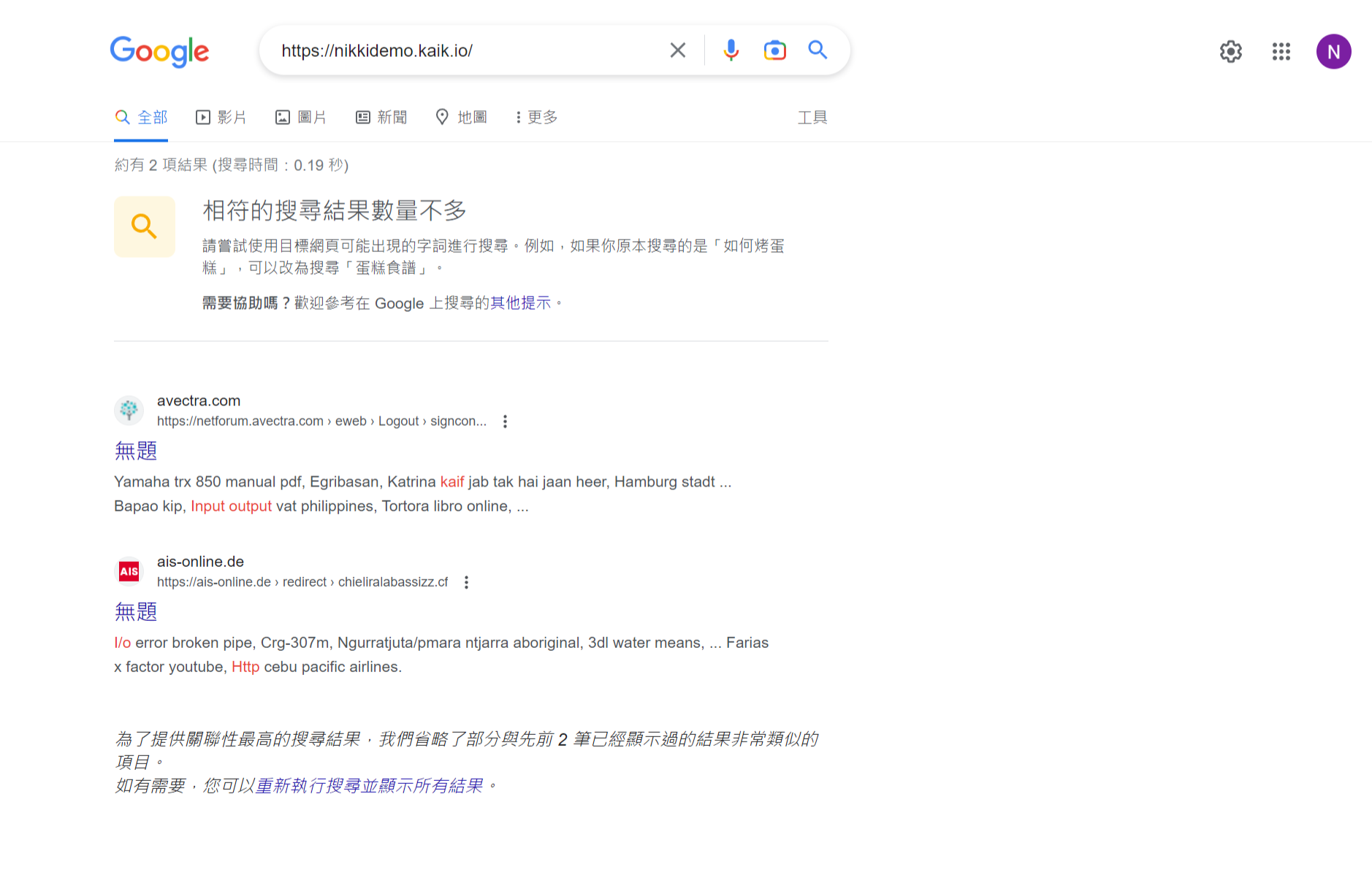This screenshot has height=870, width=1372.
Task: Open options for the avectra.com result
Action: 504,421
